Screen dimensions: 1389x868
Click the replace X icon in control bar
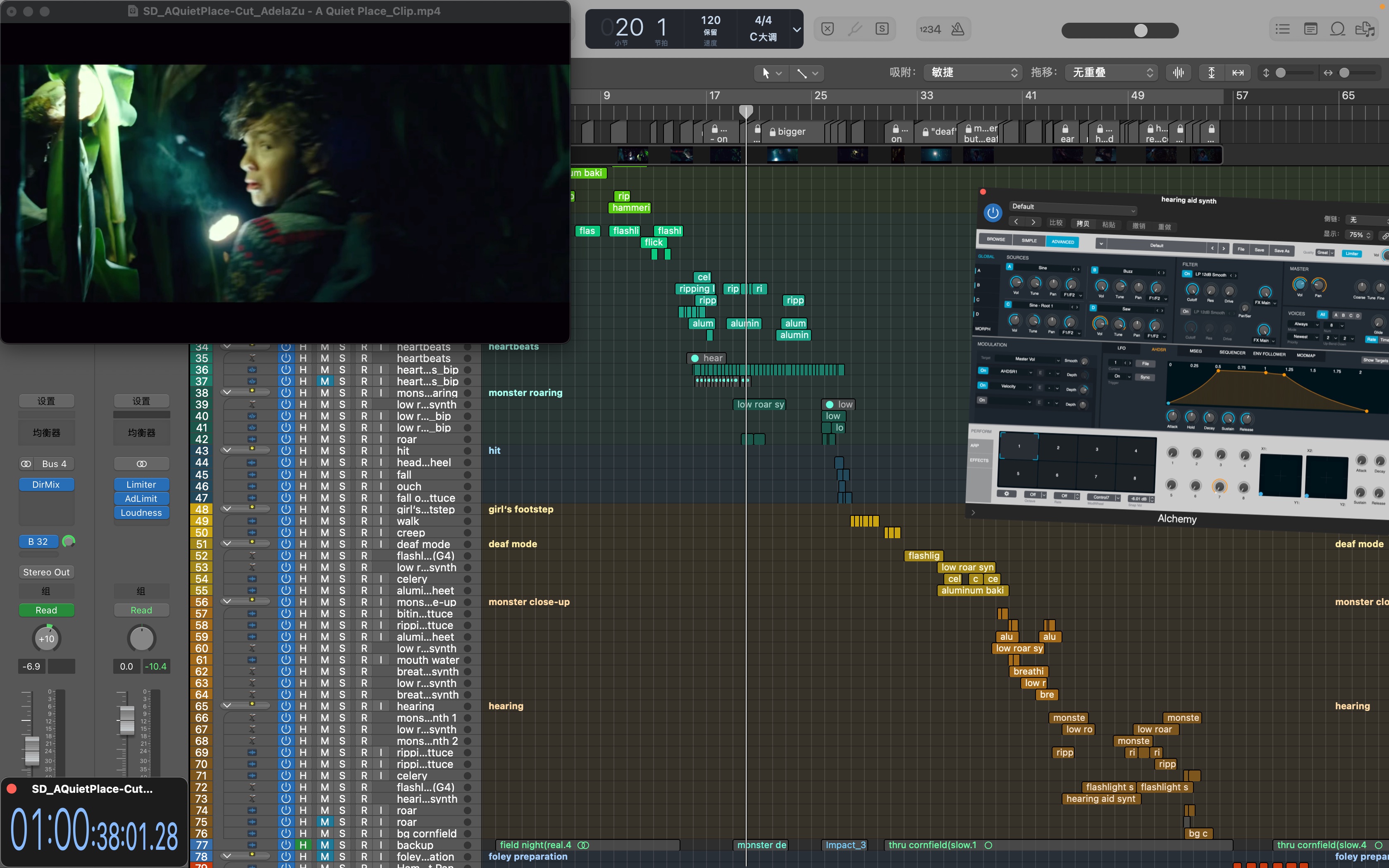coord(828,29)
